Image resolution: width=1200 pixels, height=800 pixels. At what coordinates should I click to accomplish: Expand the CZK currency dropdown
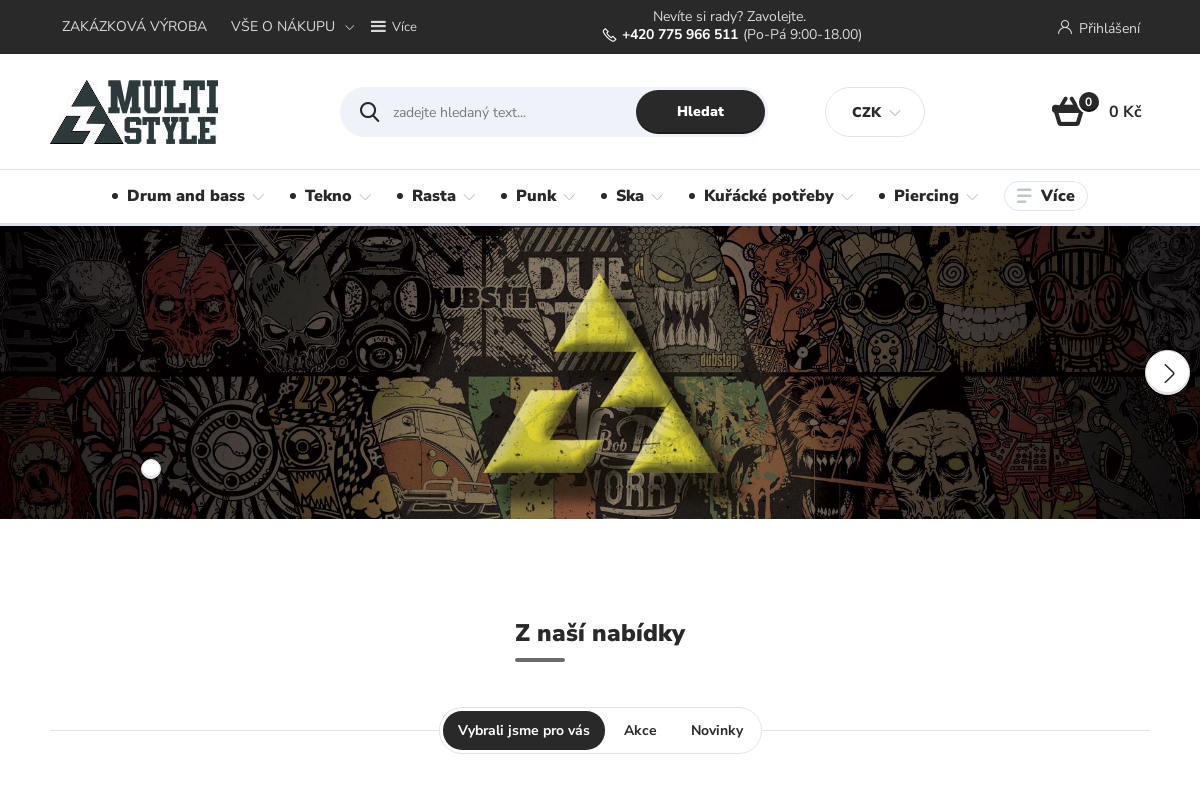point(875,112)
